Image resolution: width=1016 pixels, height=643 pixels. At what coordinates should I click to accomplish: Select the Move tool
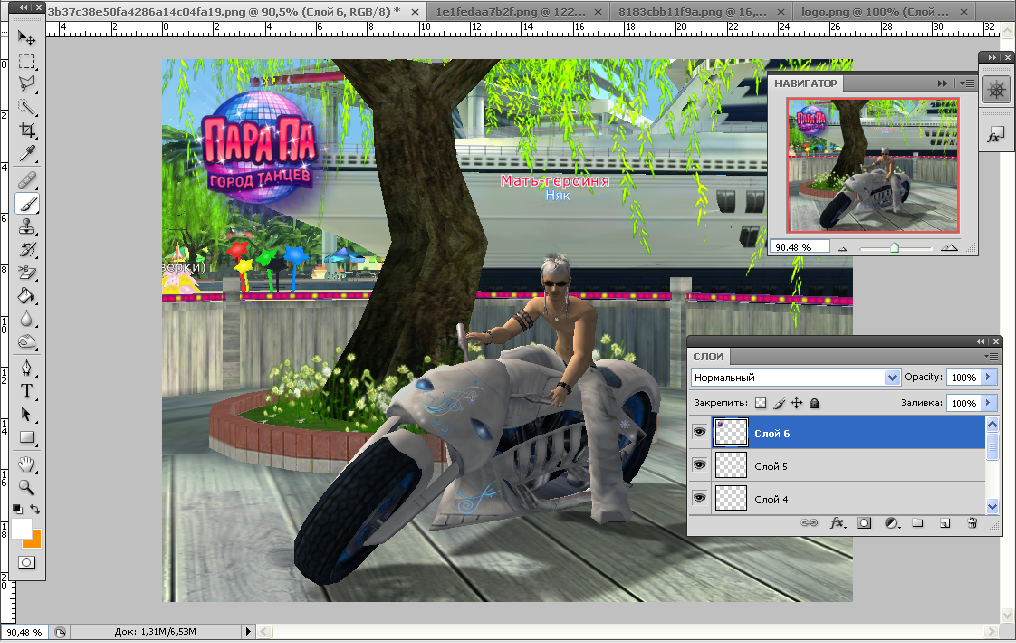coord(27,38)
